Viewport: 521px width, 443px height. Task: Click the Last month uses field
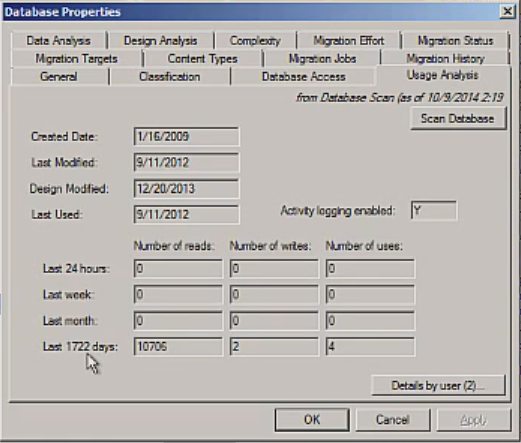pos(370,321)
